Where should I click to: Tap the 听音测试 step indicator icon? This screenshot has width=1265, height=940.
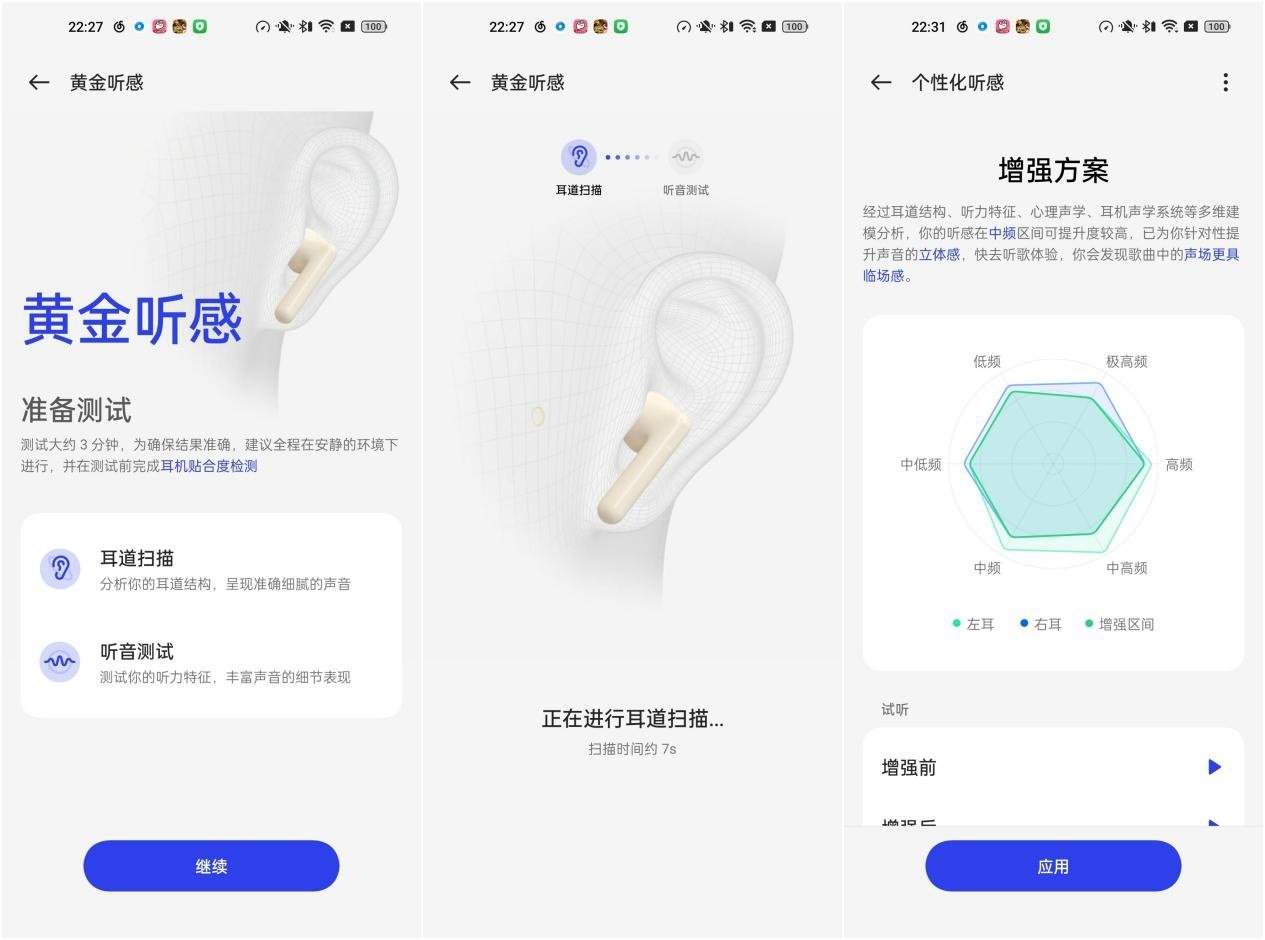coord(686,157)
